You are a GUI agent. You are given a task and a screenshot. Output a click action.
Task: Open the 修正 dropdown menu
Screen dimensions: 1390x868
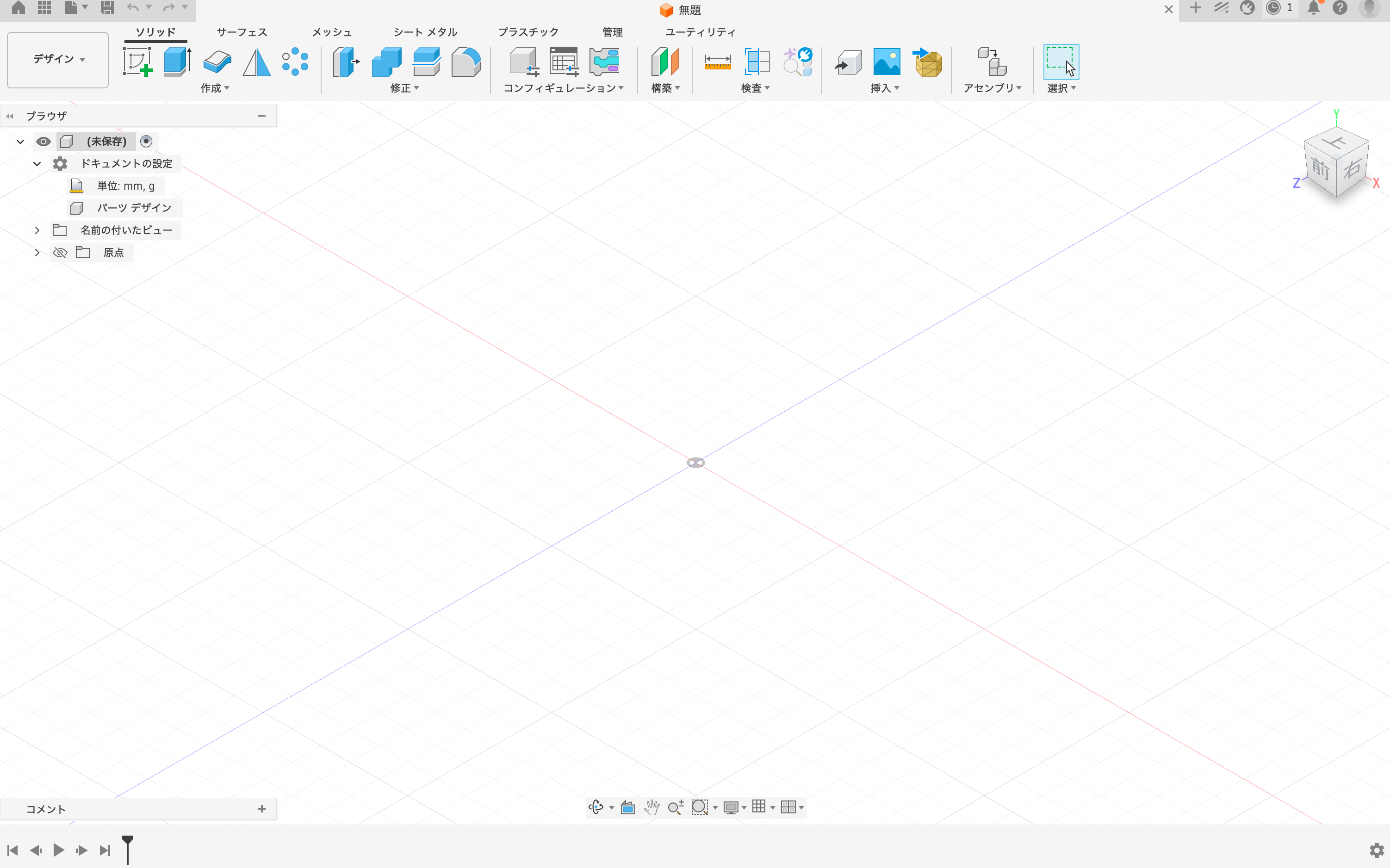404,88
